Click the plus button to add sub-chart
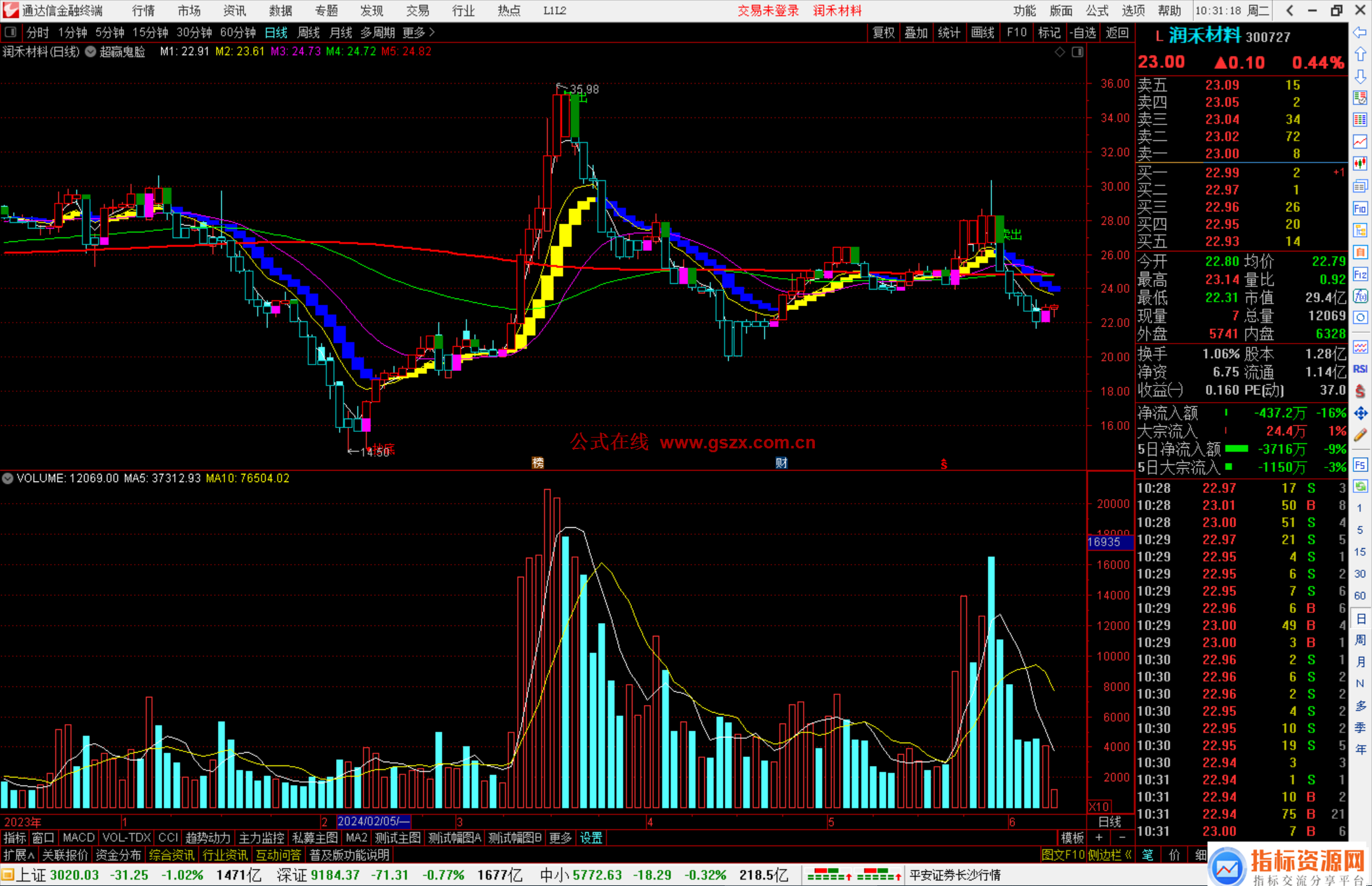 point(1099,838)
